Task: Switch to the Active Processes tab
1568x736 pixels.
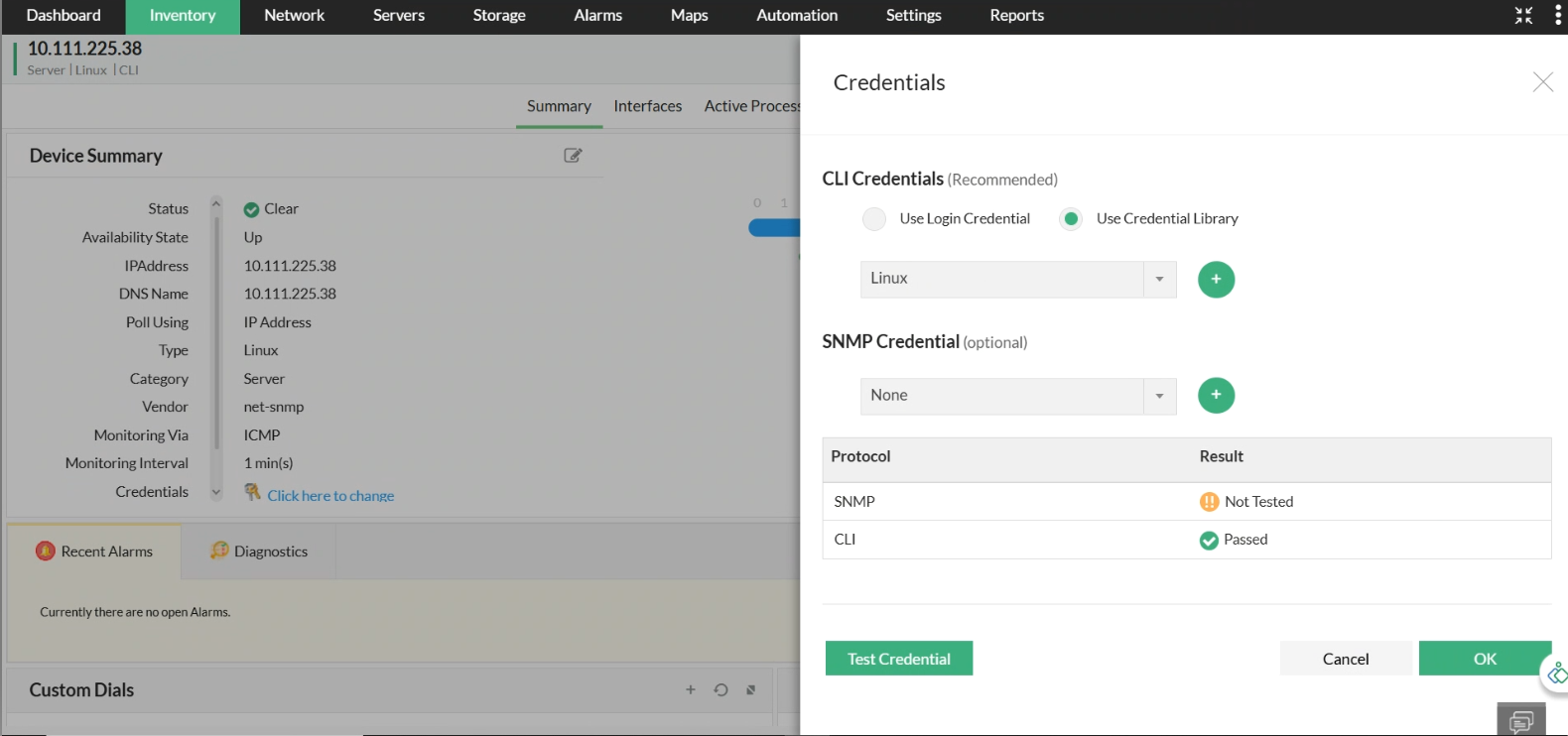Action: 751,106
